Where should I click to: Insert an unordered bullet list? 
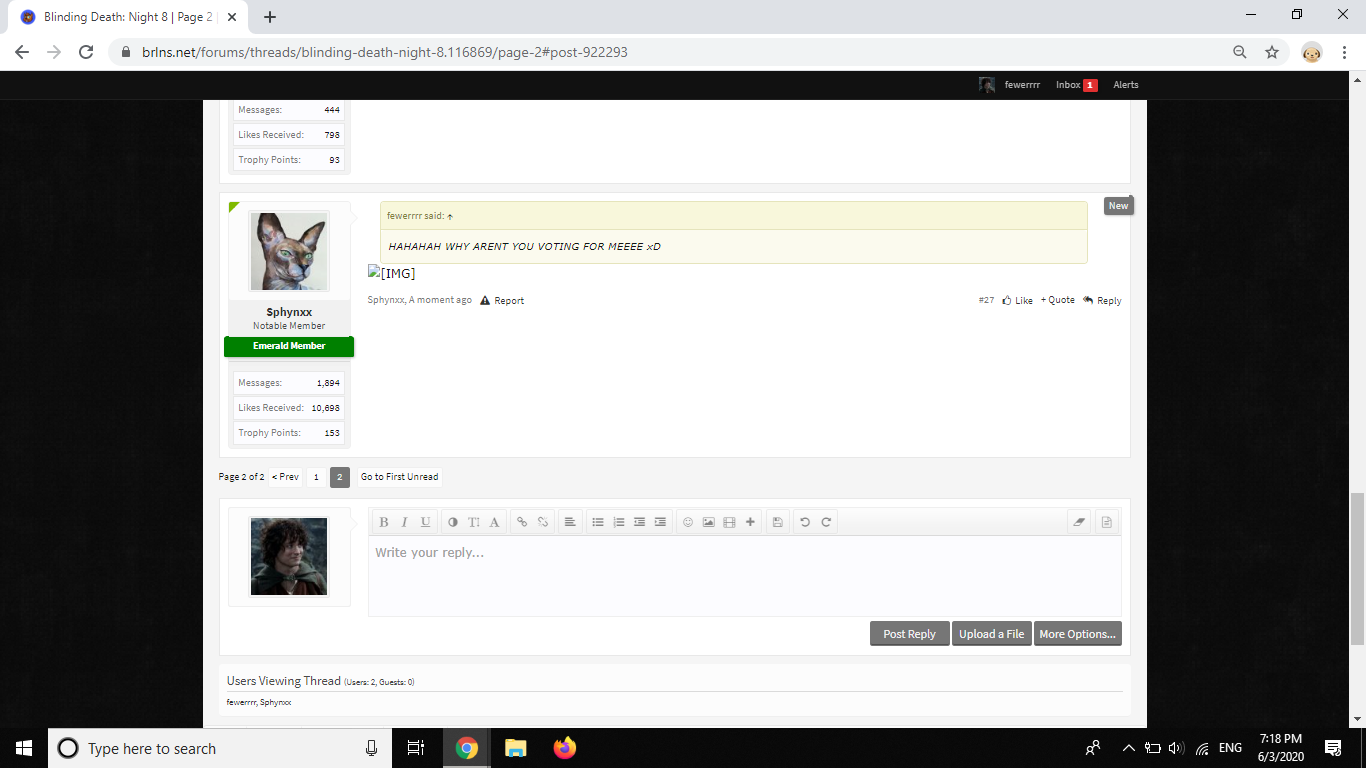[598, 522]
